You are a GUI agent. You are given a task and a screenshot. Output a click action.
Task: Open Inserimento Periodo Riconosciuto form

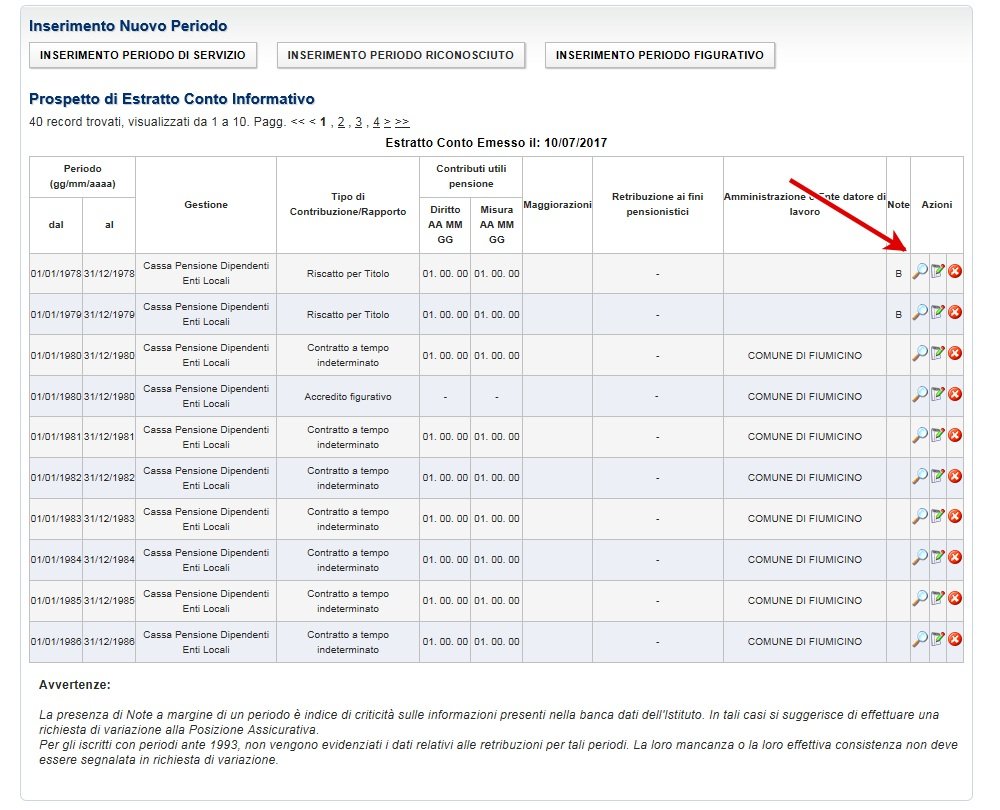pos(401,55)
